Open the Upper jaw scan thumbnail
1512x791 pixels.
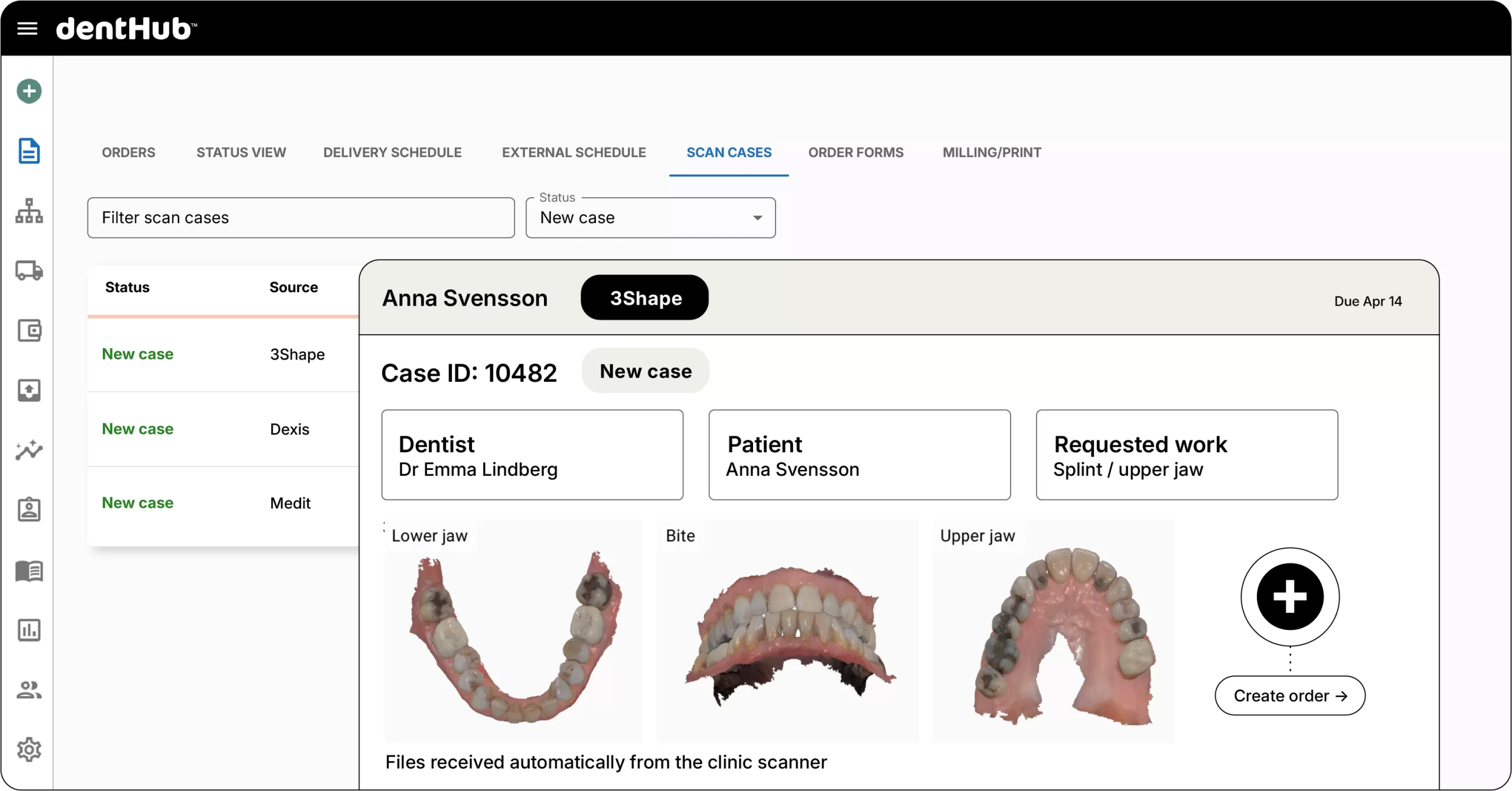(x=1052, y=632)
